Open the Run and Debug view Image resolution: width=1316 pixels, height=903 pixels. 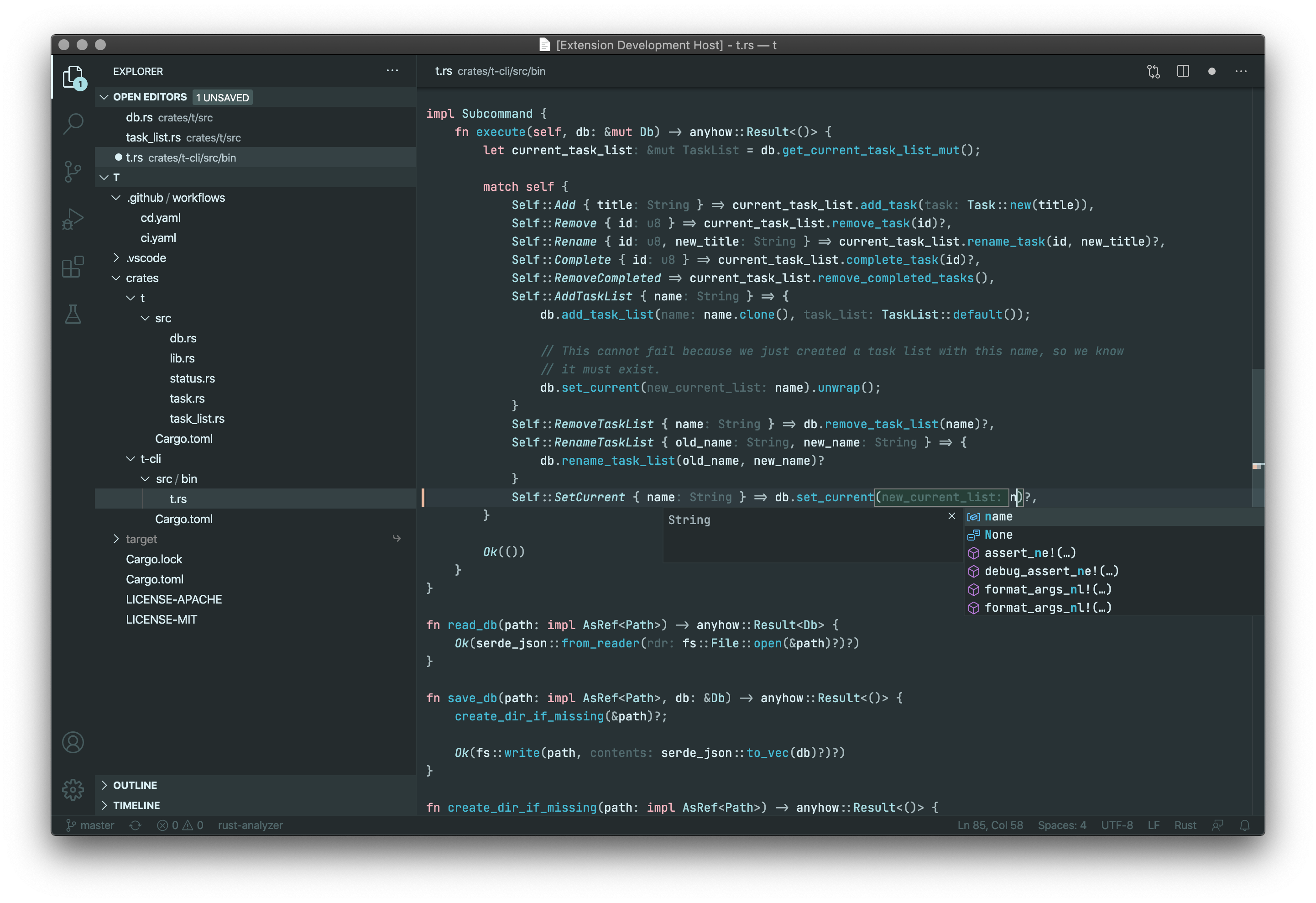click(x=73, y=219)
